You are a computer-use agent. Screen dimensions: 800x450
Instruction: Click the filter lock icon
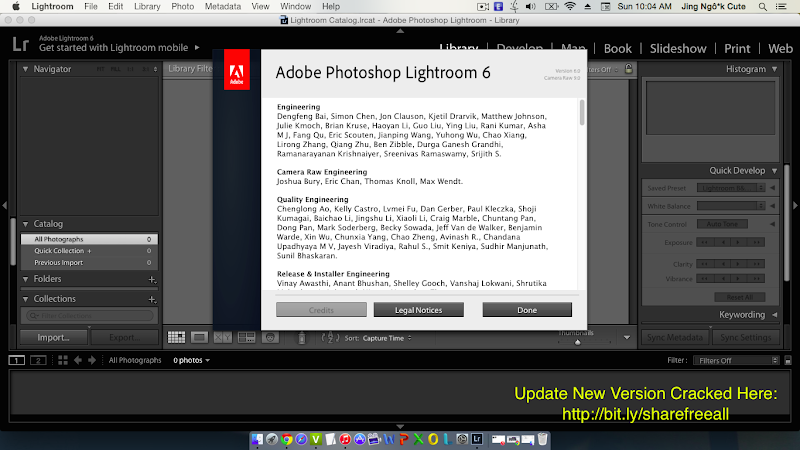[629, 68]
